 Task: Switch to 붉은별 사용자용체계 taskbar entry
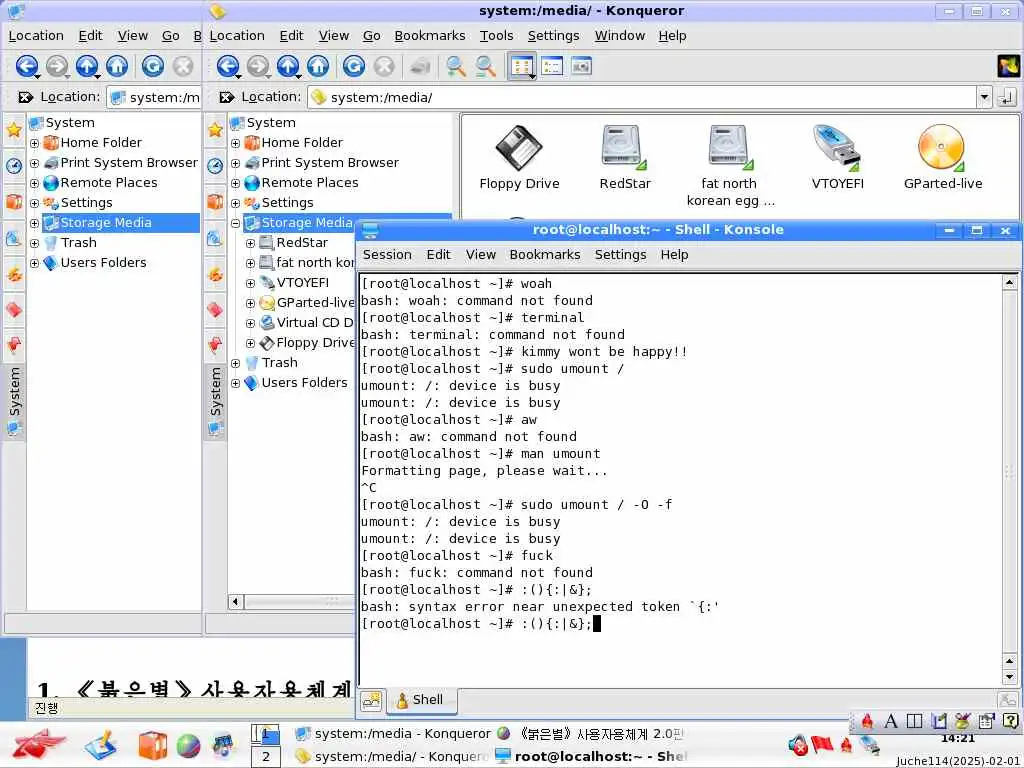(x=590, y=734)
